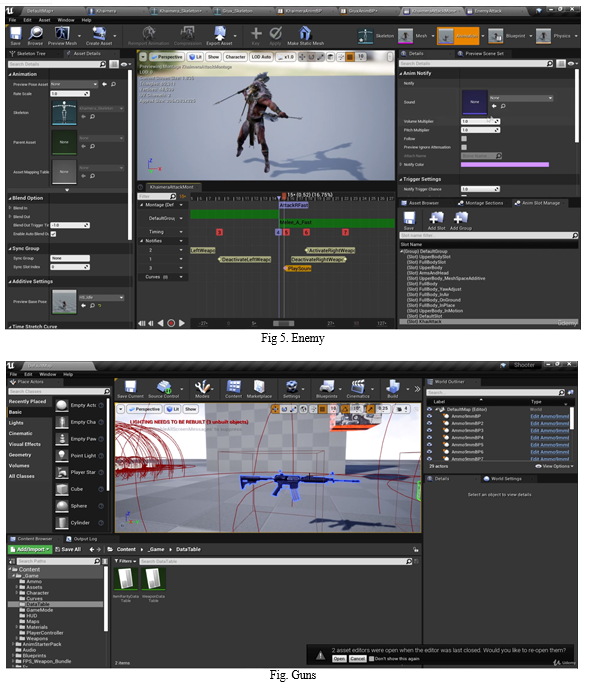
Task: Select the WeaponDataTable asset thumbnail
Action: click(x=153, y=579)
